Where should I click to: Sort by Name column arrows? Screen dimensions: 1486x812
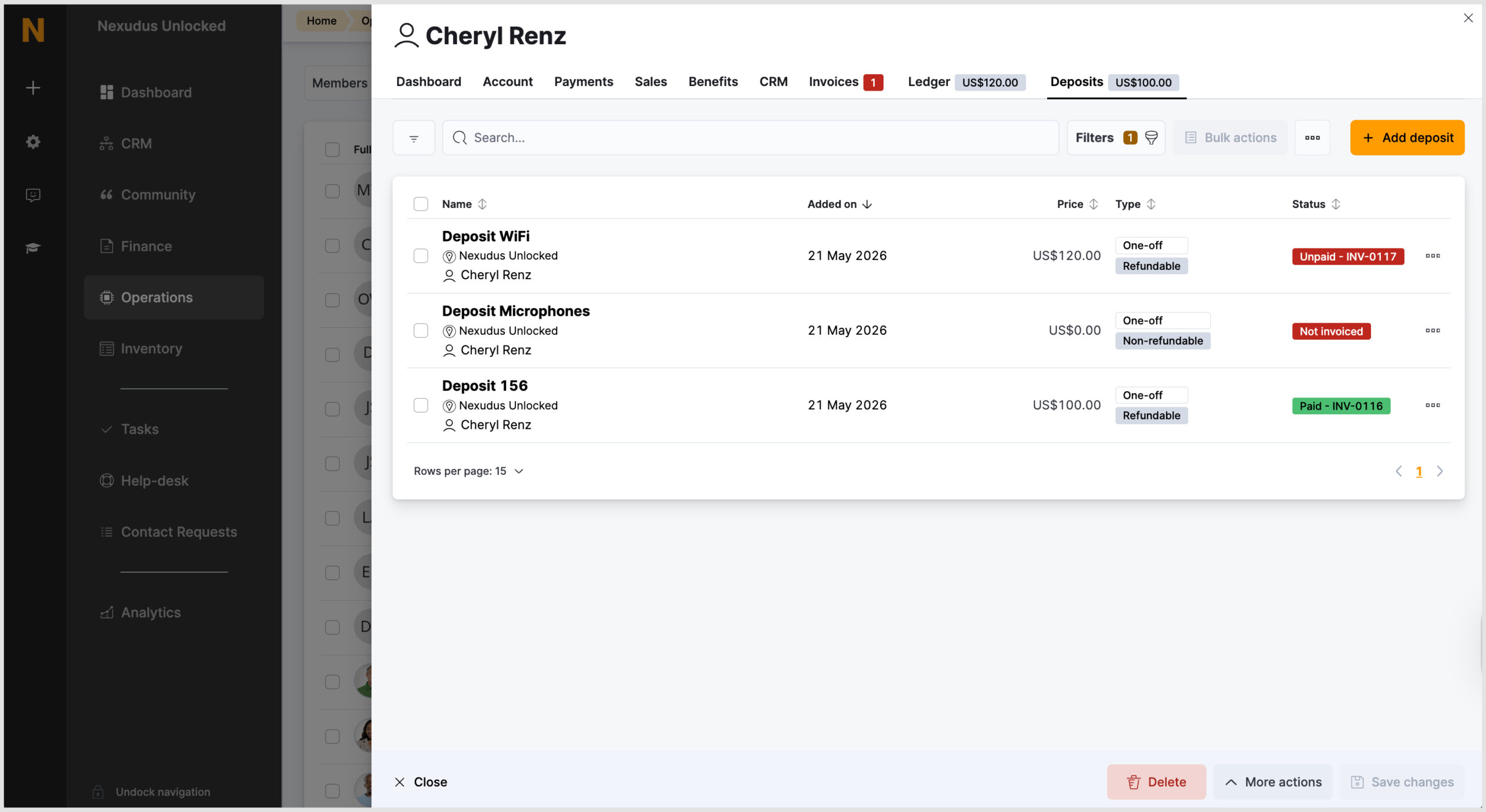[482, 204]
